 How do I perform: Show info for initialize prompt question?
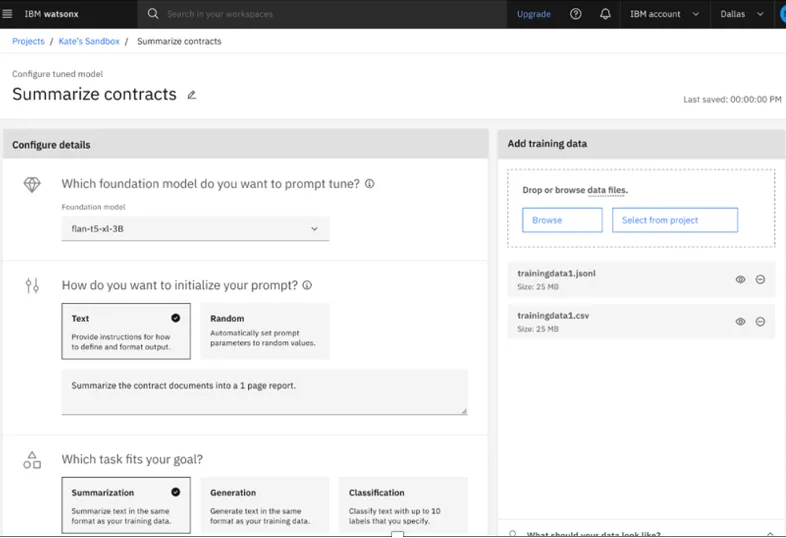(x=307, y=285)
